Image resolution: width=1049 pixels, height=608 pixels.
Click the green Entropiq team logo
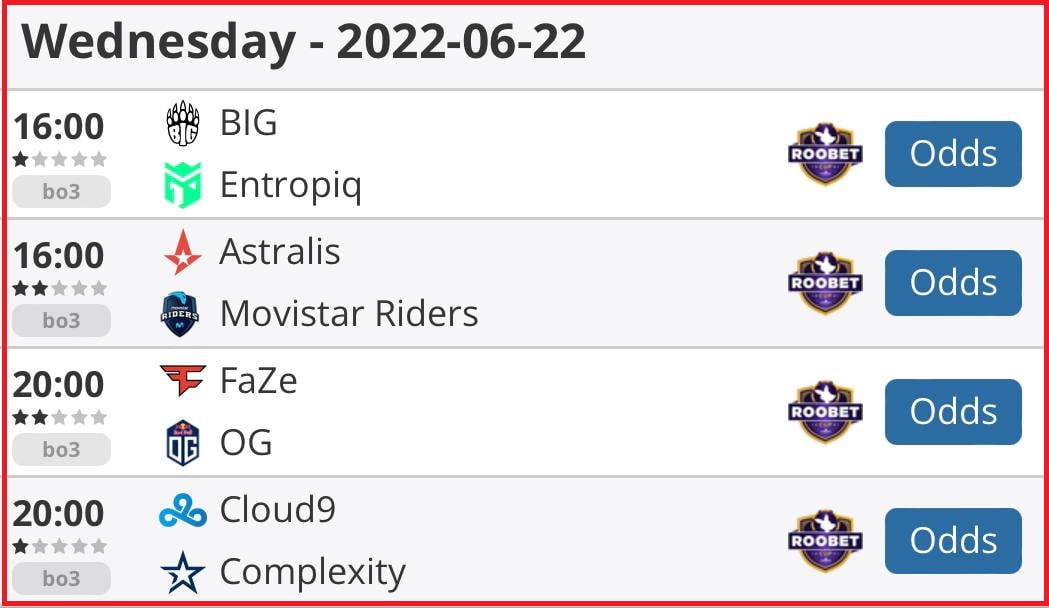tap(182, 185)
